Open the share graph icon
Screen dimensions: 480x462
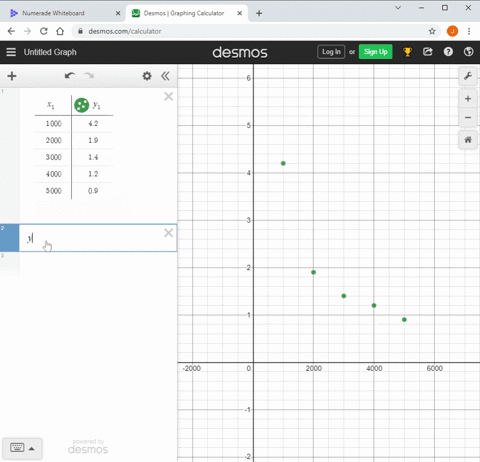tap(428, 52)
